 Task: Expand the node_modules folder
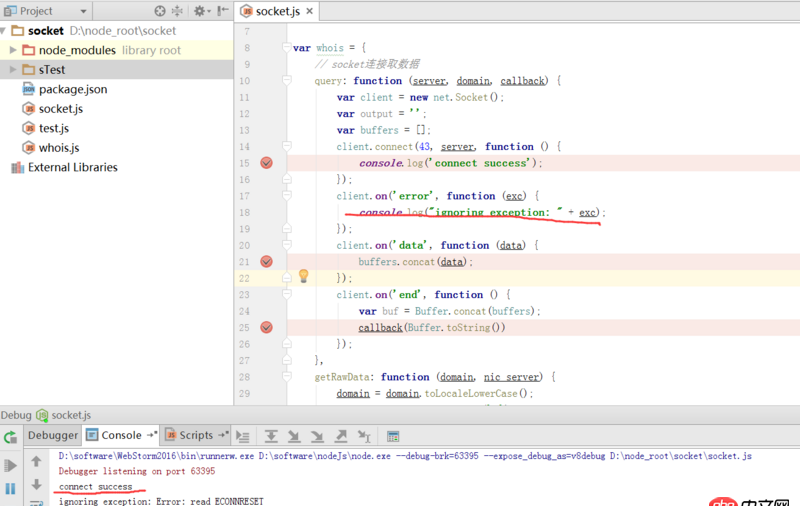tap(13, 50)
